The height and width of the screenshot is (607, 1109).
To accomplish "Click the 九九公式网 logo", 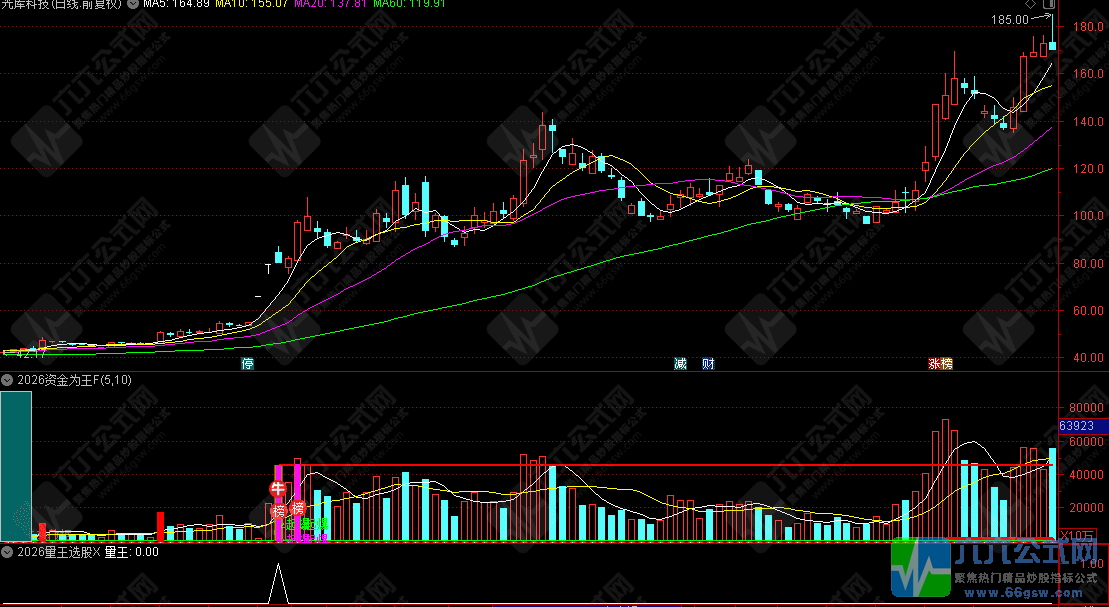I will 999,570.
